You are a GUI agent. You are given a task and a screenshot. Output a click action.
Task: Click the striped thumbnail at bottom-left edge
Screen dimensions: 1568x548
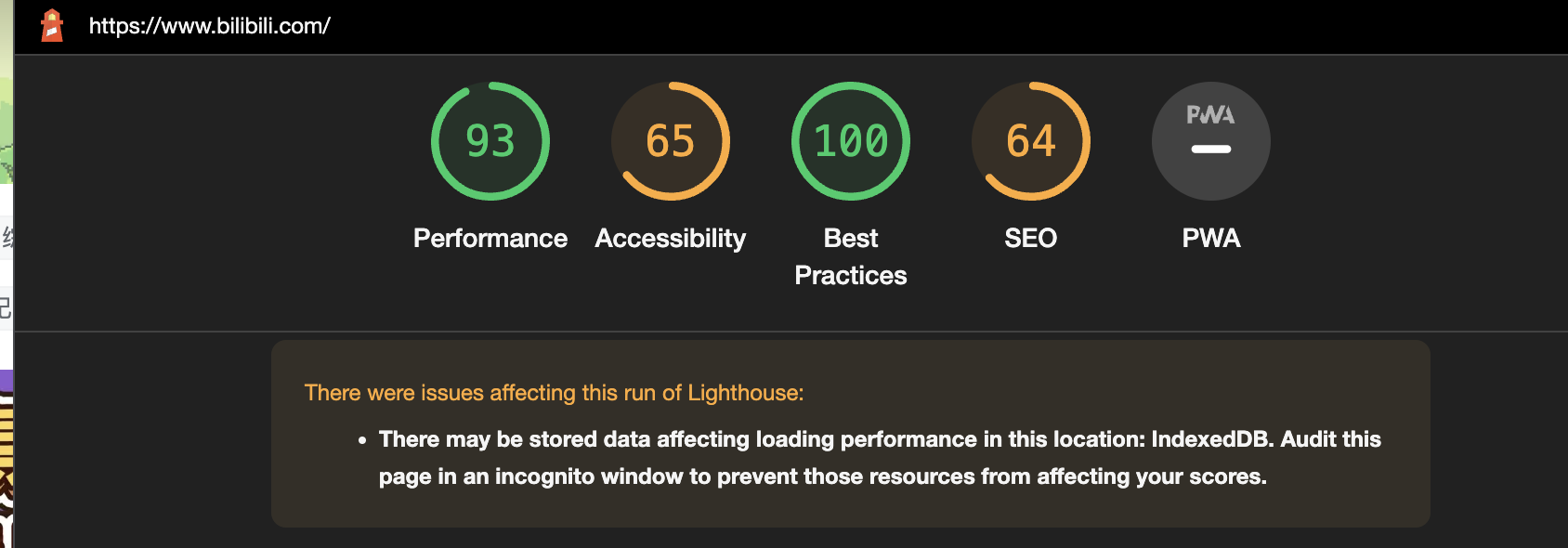pyautogui.click(x=7, y=470)
